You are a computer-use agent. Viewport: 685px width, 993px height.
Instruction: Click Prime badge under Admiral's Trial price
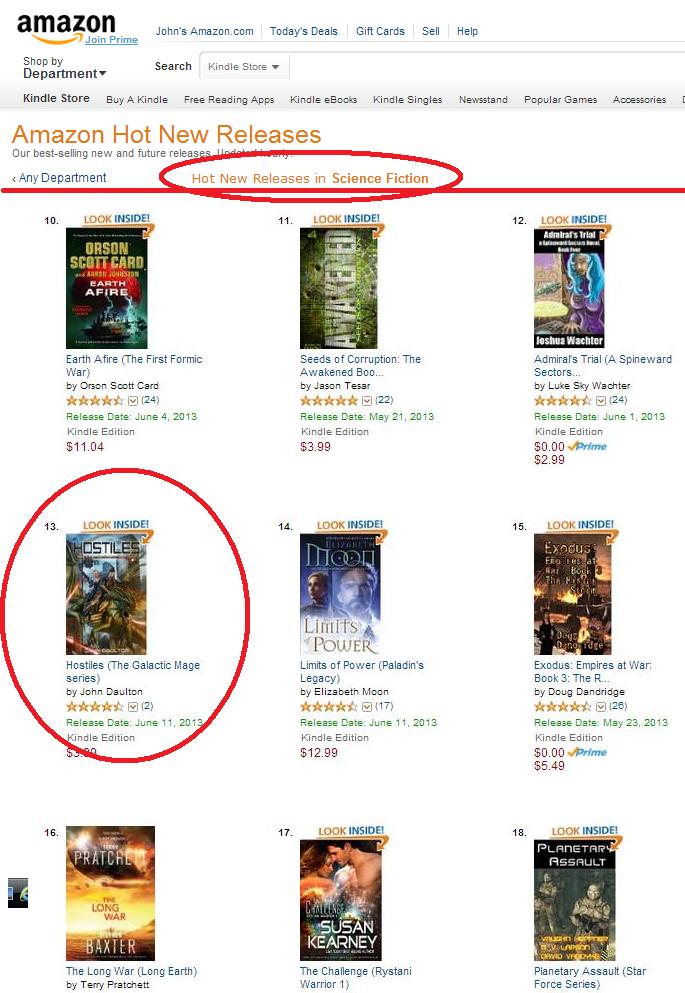tap(588, 446)
